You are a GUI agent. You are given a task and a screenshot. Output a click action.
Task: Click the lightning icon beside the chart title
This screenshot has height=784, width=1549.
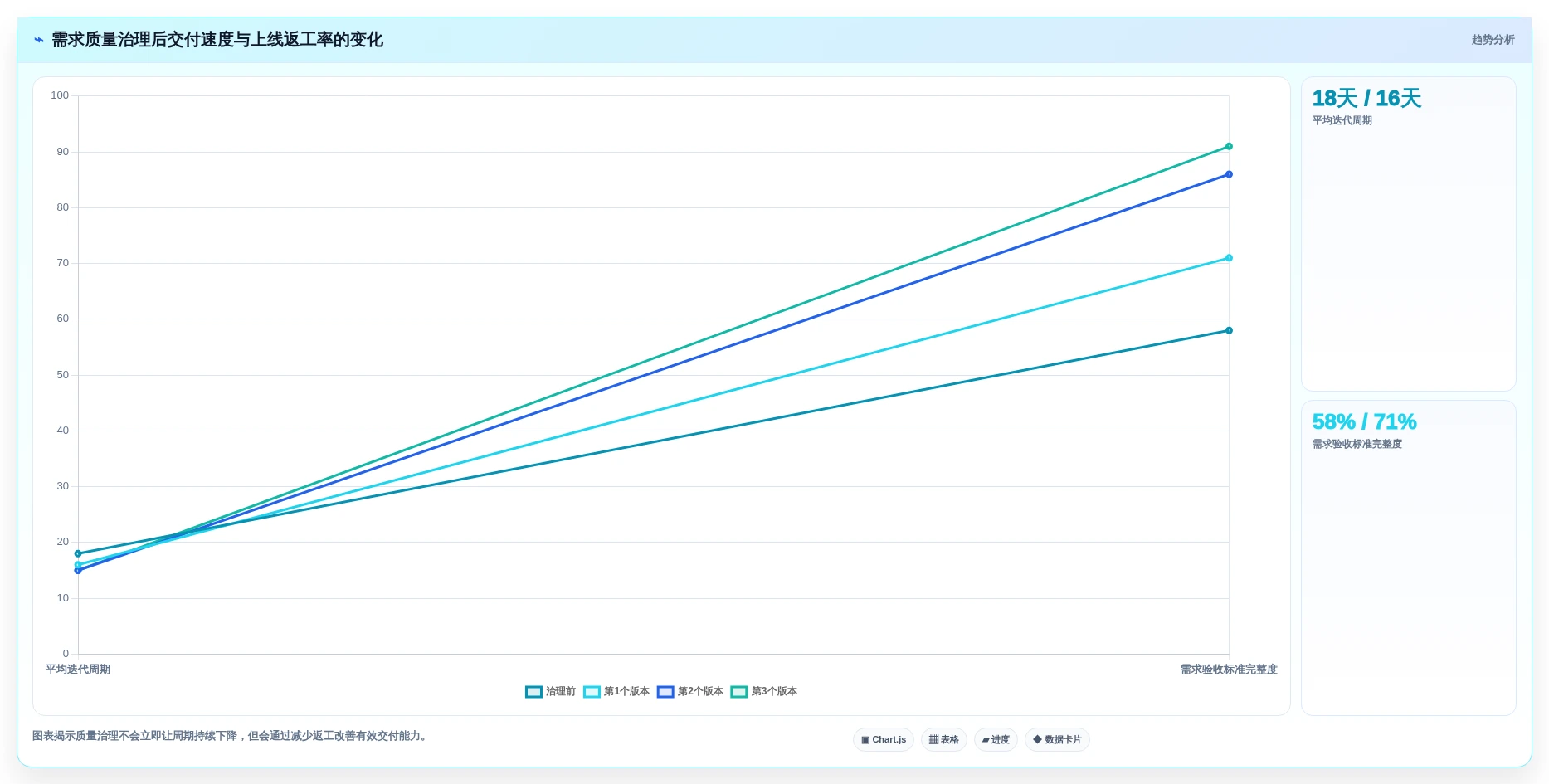(38, 40)
